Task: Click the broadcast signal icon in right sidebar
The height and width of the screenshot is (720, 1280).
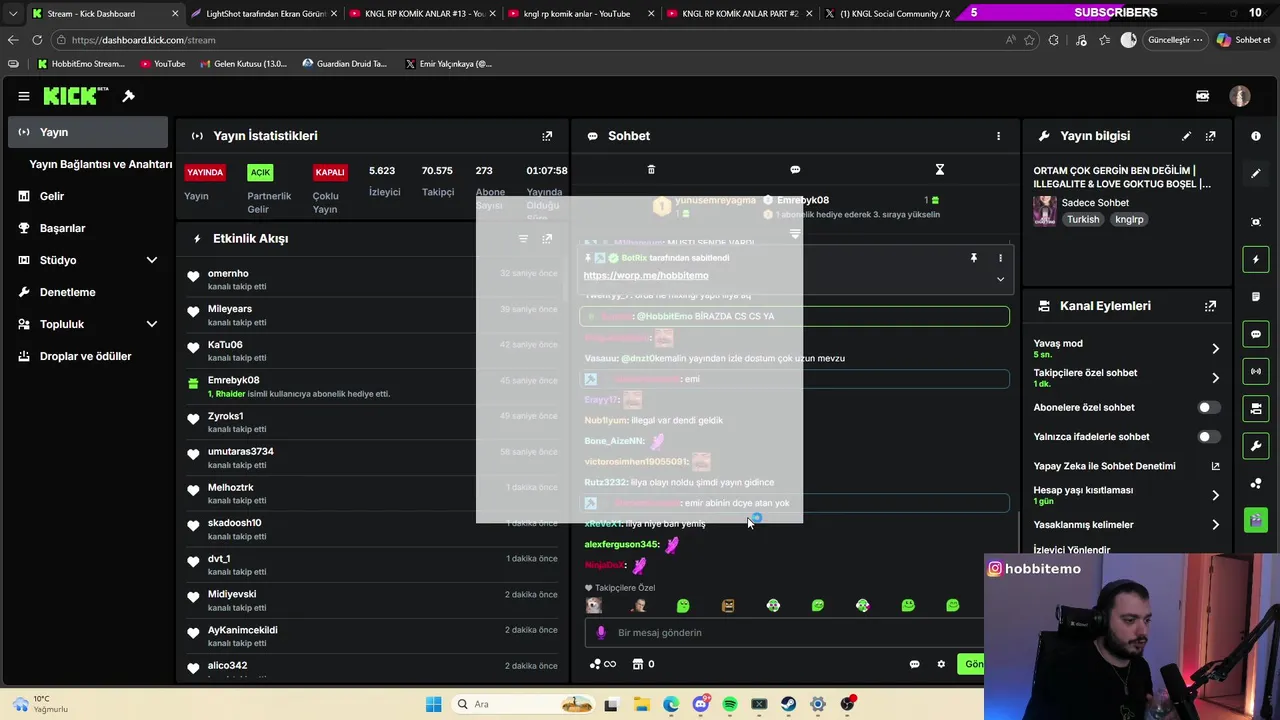Action: tap(1256, 371)
